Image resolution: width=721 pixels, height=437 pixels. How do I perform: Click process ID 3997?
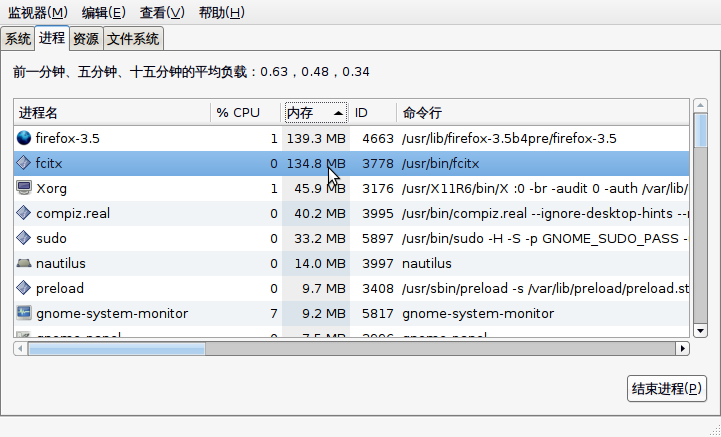(x=378, y=263)
